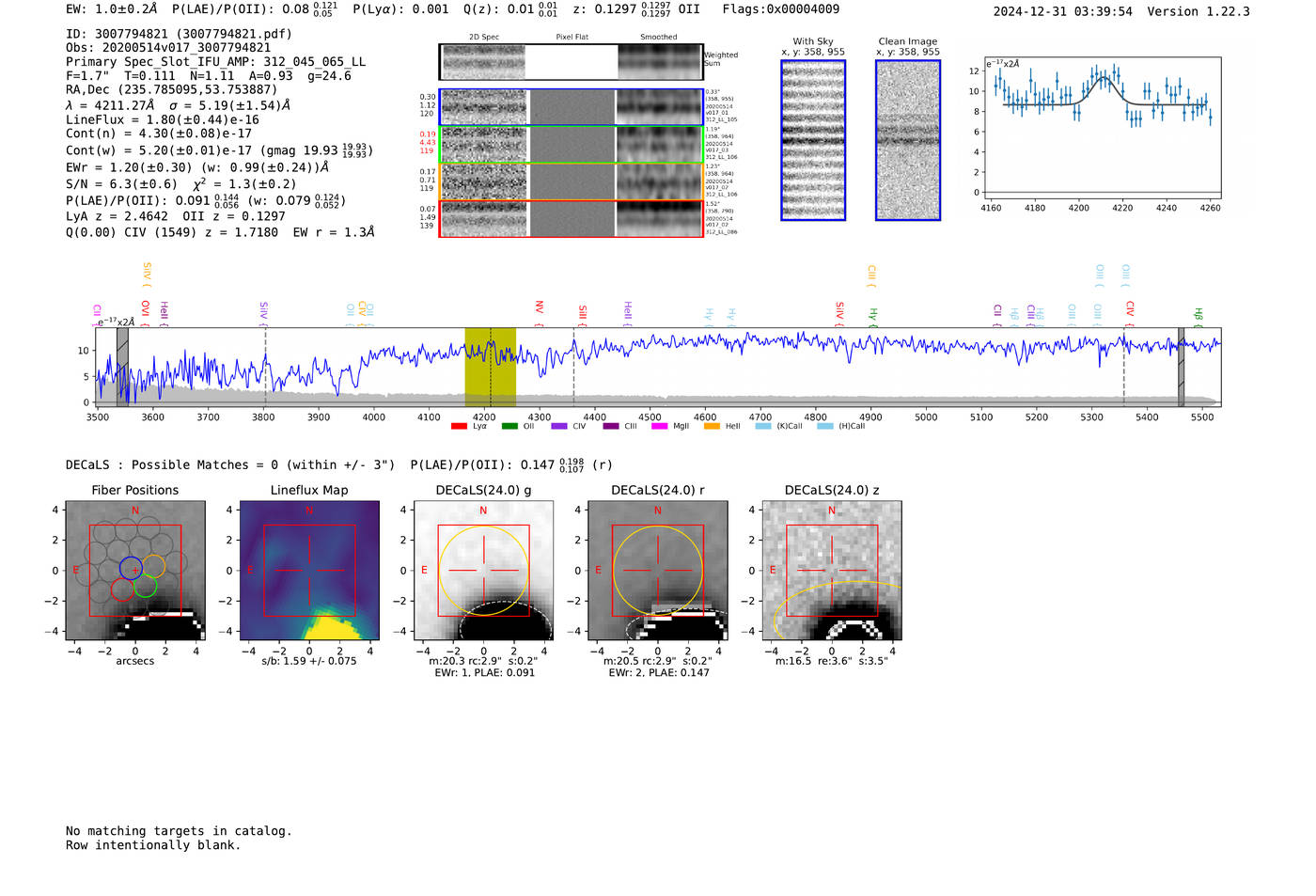The width and height of the screenshot is (1316, 896).
Task: Click the red Lyα legend swatch
Action: pyautogui.click(x=459, y=427)
